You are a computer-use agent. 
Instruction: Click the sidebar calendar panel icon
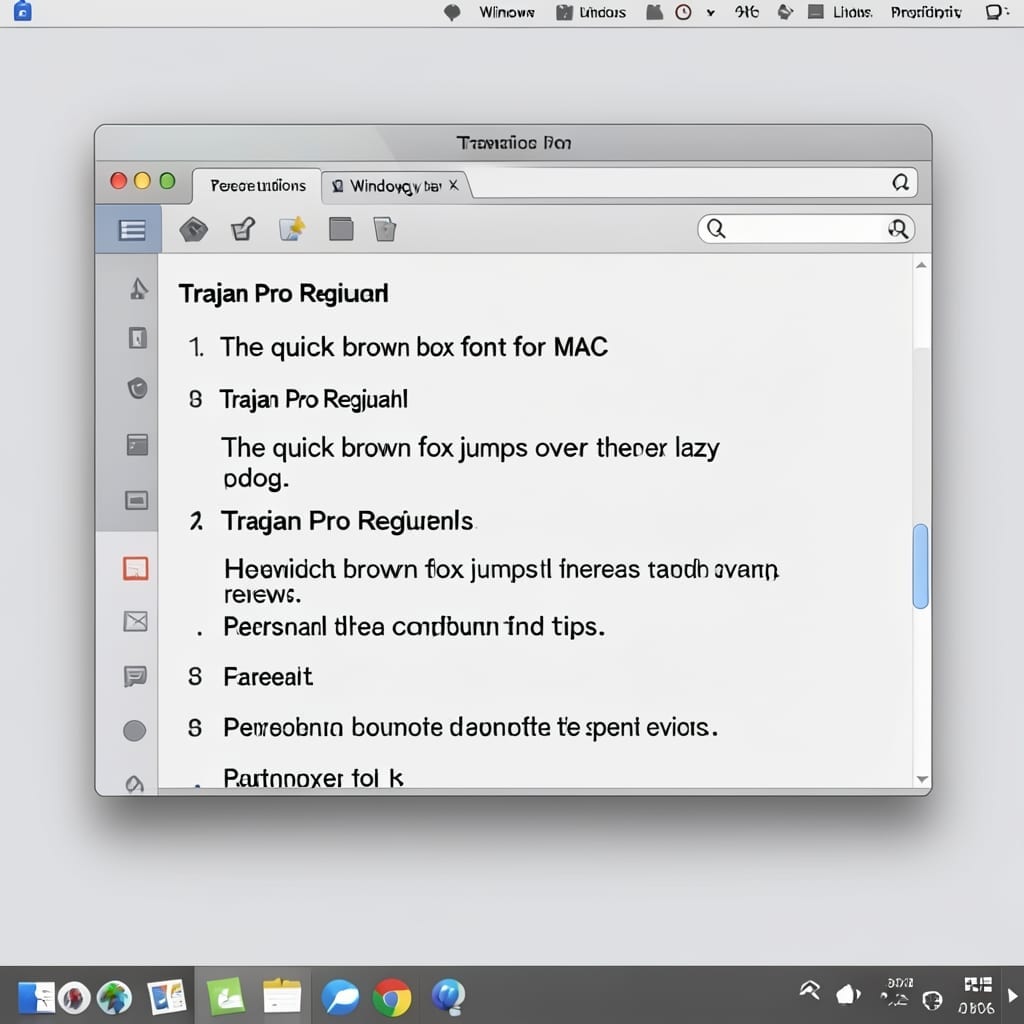pyautogui.click(x=136, y=445)
